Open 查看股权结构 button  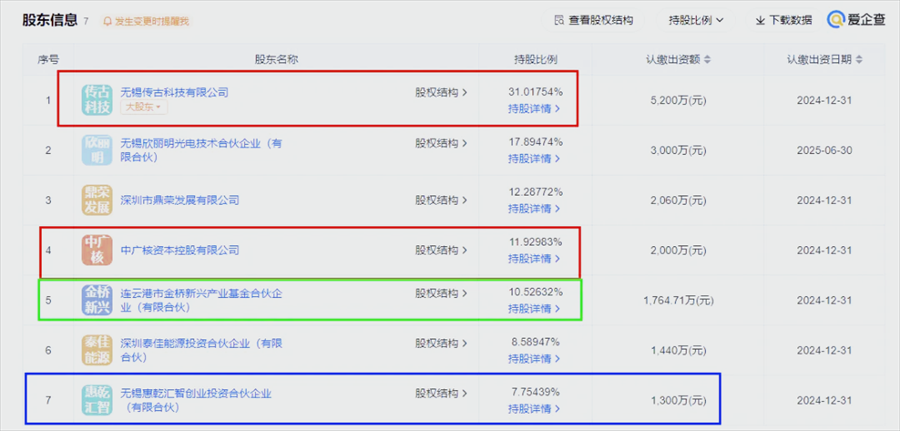pos(593,21)
